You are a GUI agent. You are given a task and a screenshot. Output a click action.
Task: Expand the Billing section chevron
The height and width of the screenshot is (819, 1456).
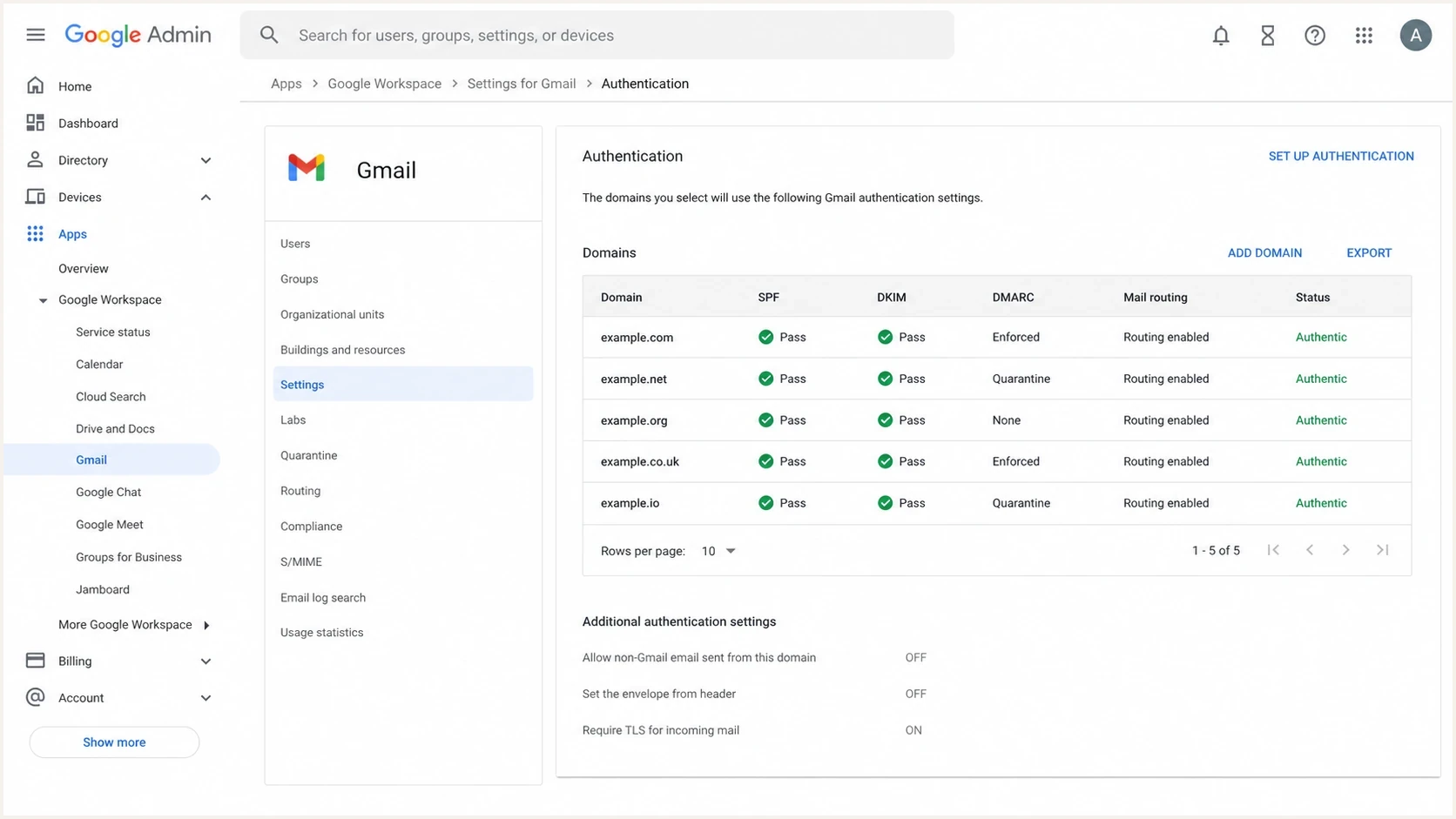coord(206,661)
